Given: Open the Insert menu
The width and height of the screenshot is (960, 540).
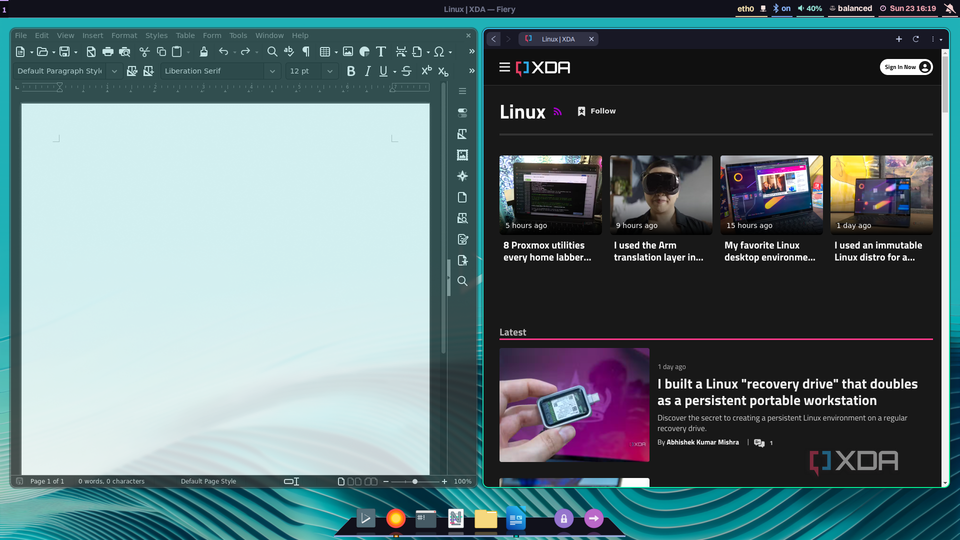Looking at the screenshot, I should (92, 36).
